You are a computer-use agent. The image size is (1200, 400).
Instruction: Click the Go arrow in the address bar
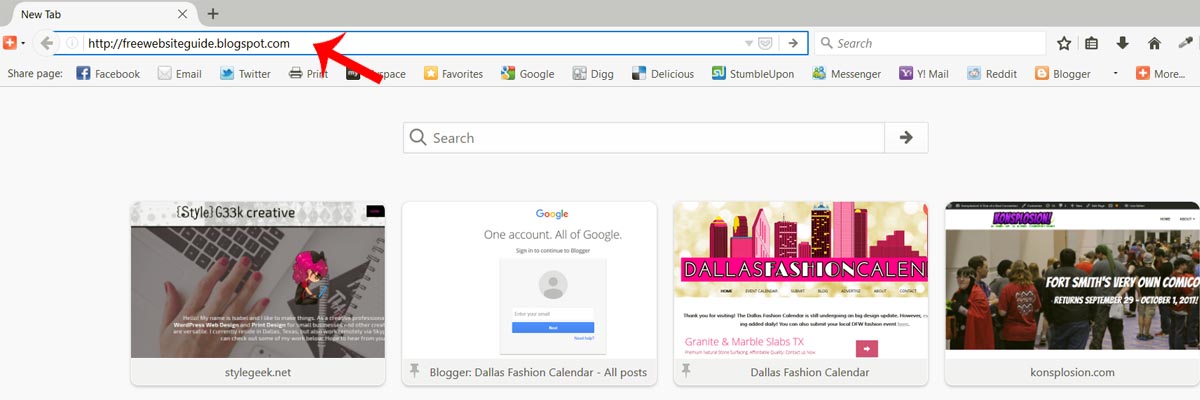[792, 43]
